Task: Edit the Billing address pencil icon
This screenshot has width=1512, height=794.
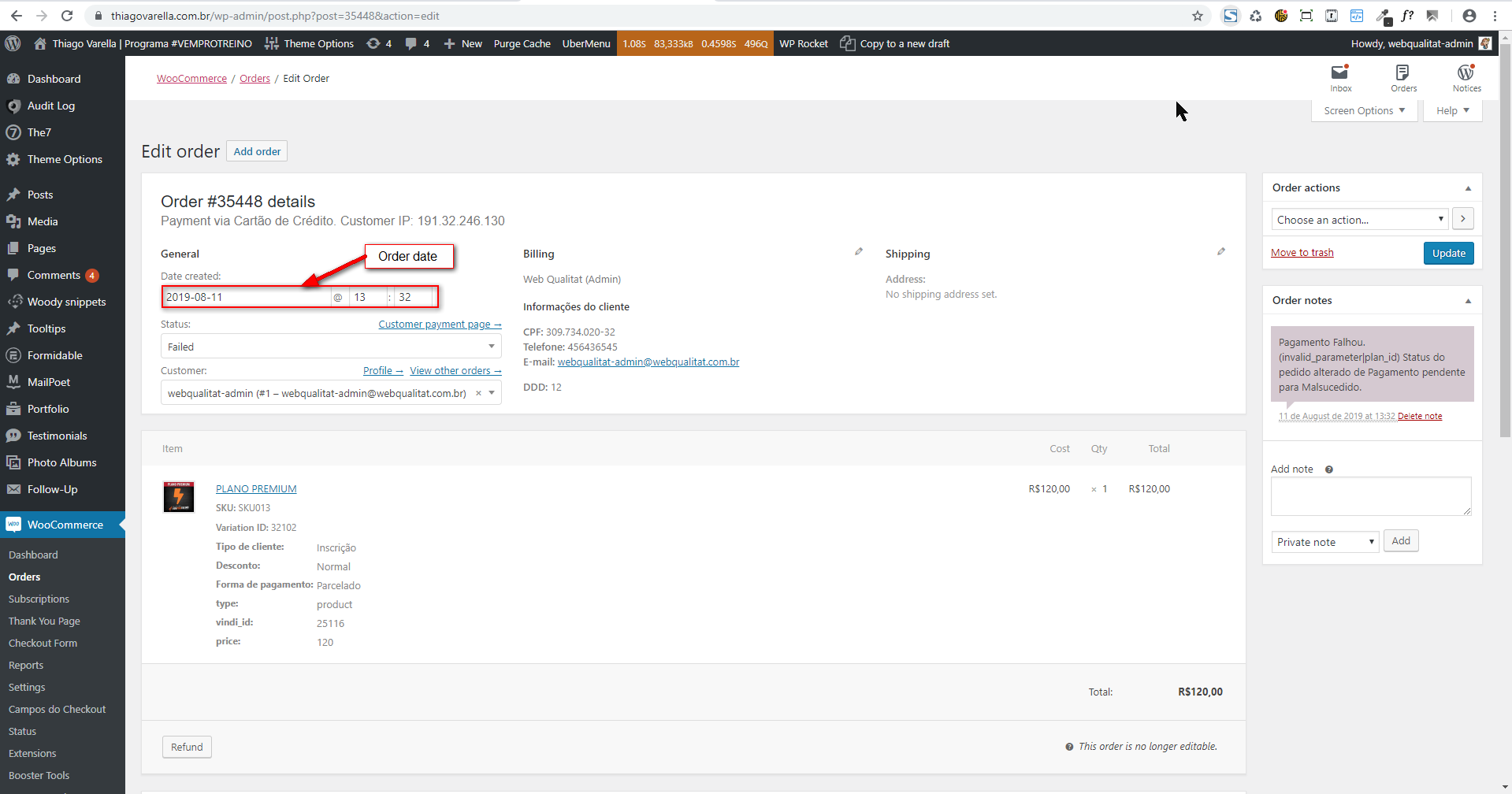Action: 859,252
